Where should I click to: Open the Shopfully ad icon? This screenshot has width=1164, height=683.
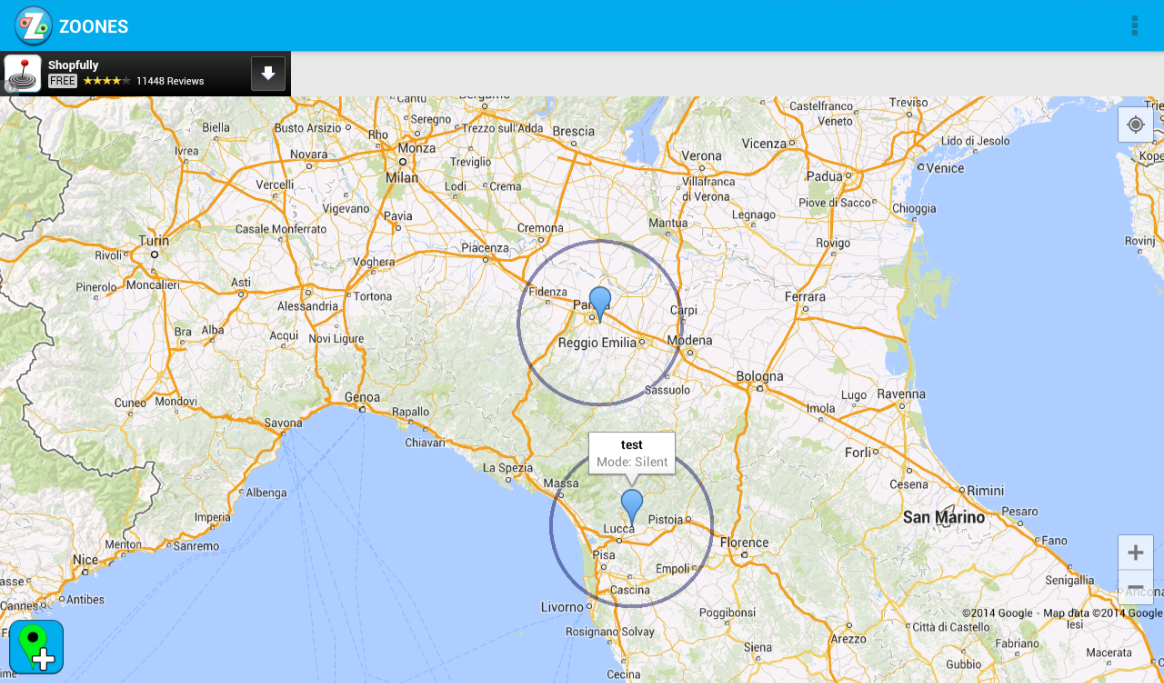(x=22, y=73)
